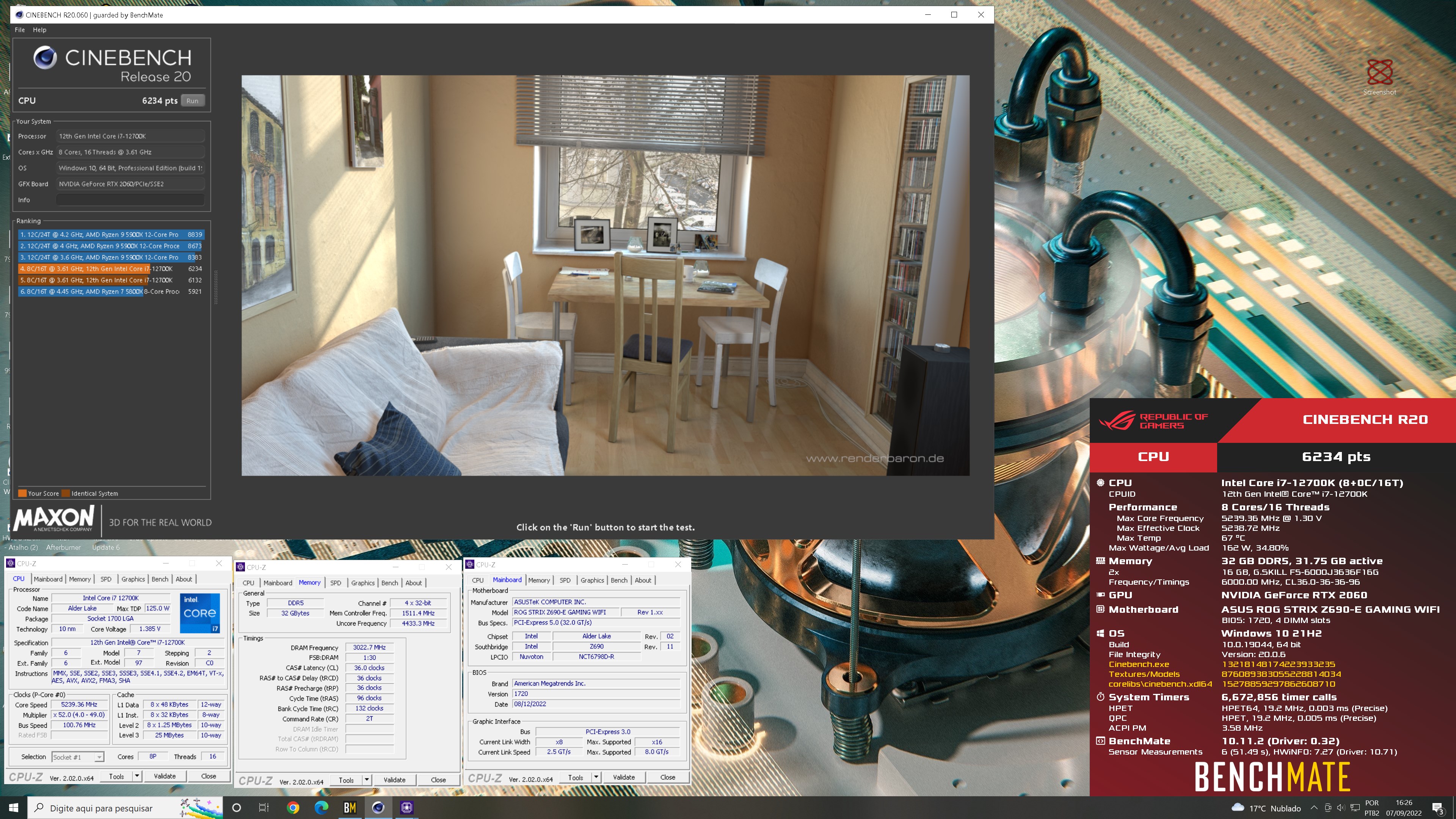
Task: Open About tab in CPU-Z Mainboard window
Action: tap(643, 580)
